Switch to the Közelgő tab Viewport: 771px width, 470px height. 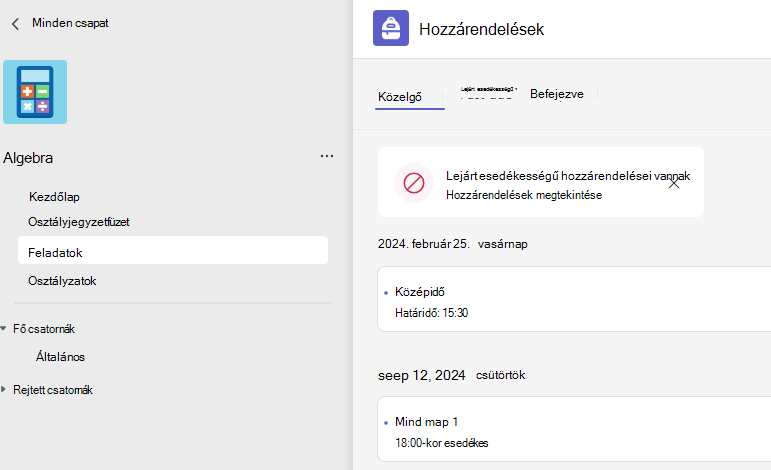(400, 97)
